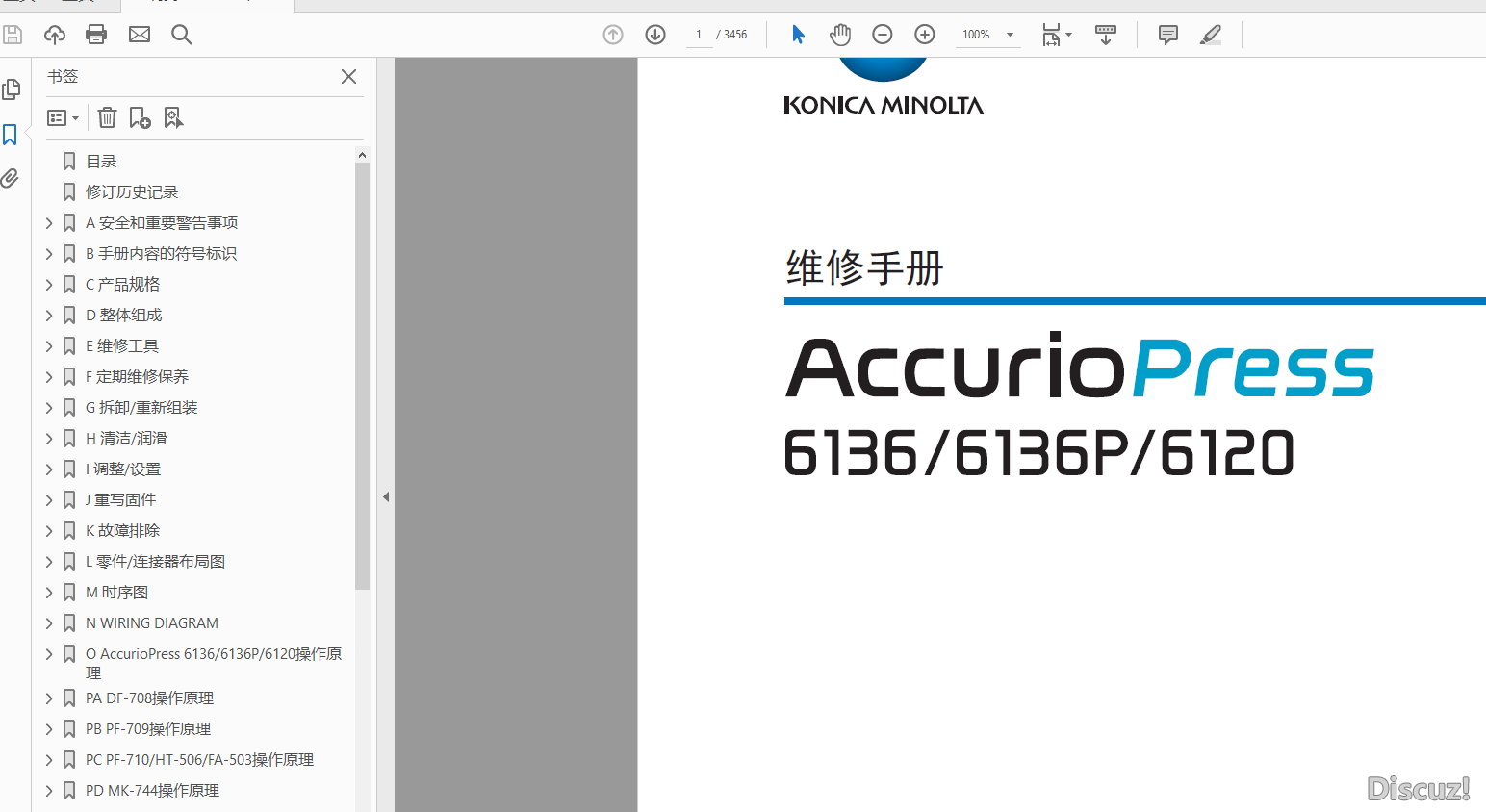The height and width of the screenshot is (812, 1486).
Task: Toggle the bookmarks side panel icon
Action: pos(11,135)
